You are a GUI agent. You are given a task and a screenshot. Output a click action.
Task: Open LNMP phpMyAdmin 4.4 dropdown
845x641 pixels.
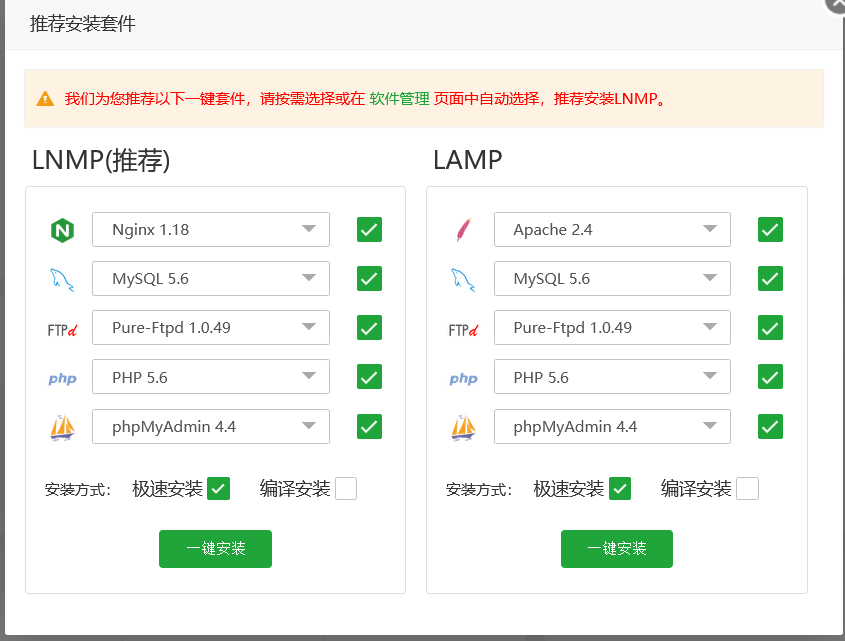211,426
